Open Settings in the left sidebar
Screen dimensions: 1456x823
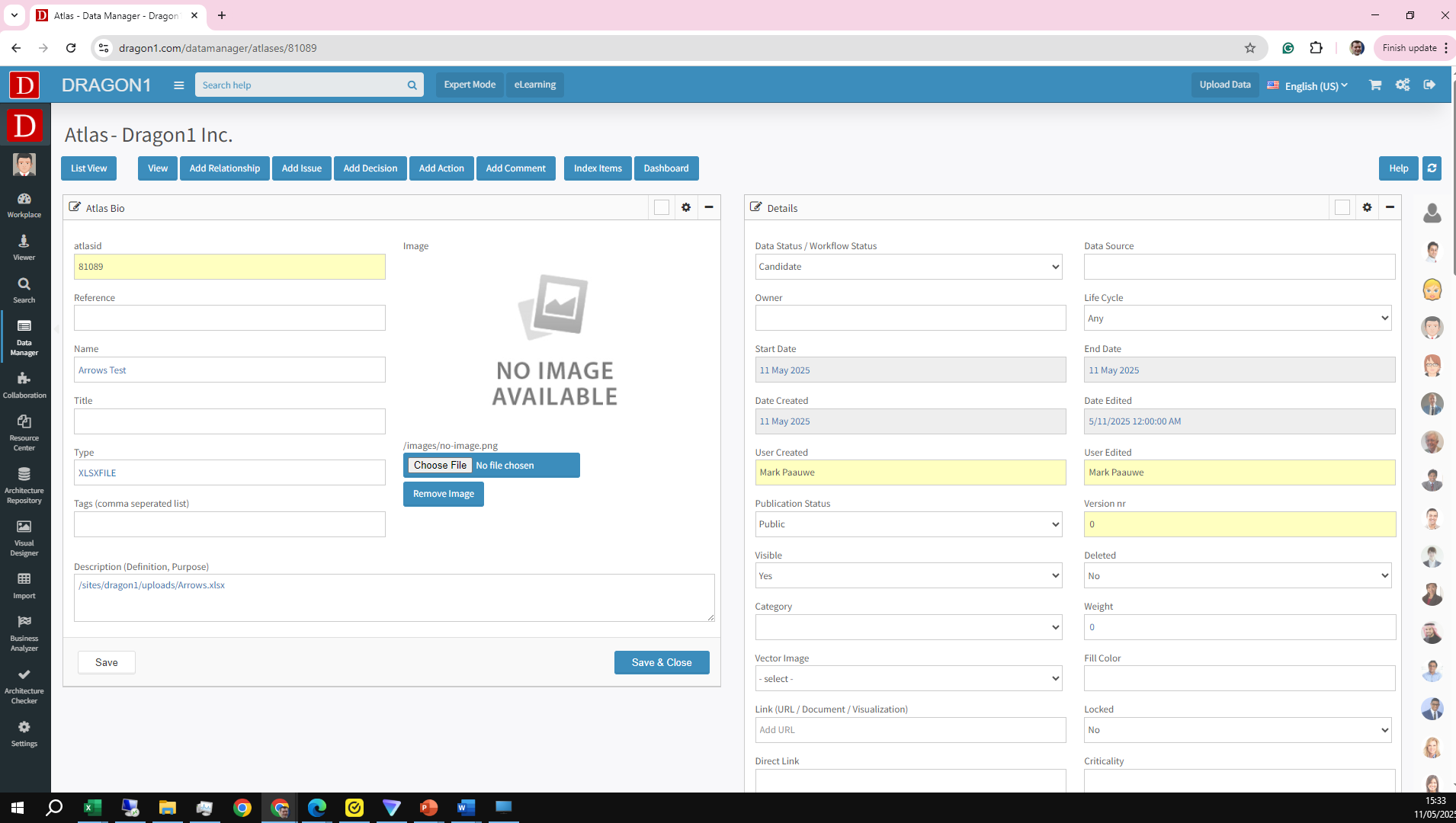coord(24,734)
